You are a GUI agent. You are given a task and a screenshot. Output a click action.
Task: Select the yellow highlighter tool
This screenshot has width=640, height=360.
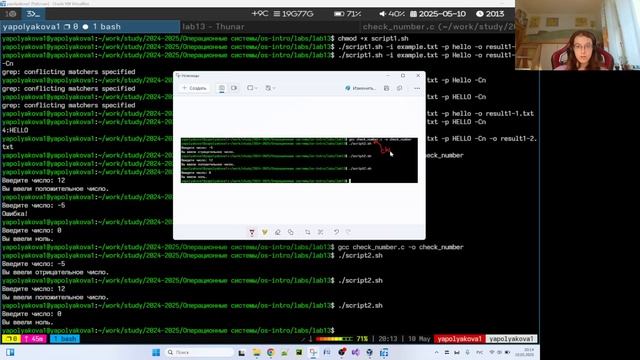(265, 232)
